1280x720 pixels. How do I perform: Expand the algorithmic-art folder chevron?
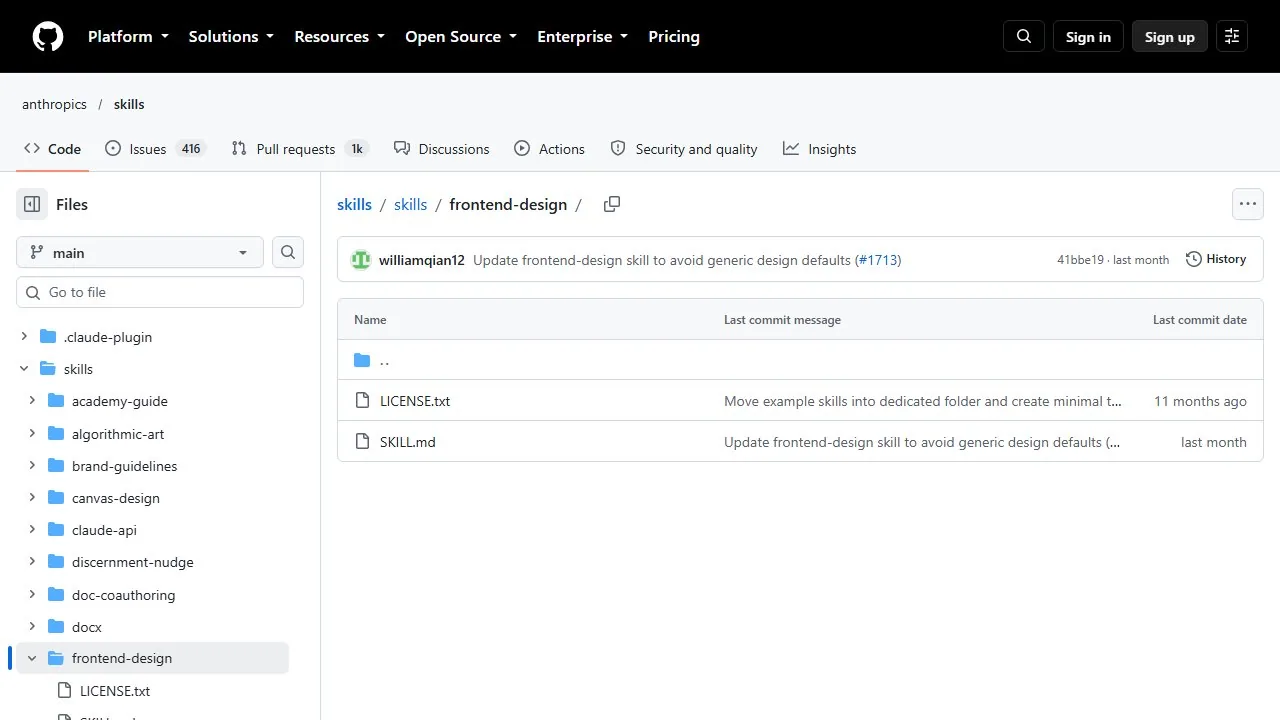(x=32, y=434)
